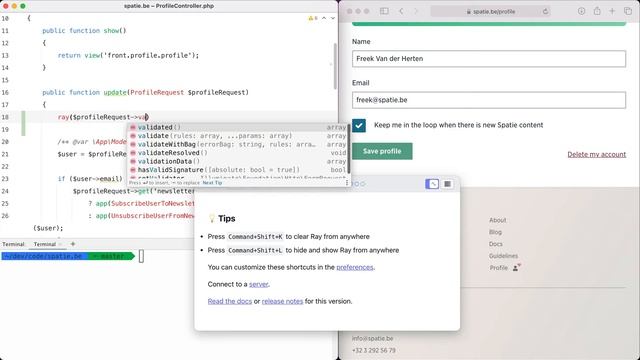The image size is (640, 360).
Task: Click the Name input field
Action: 489,59
